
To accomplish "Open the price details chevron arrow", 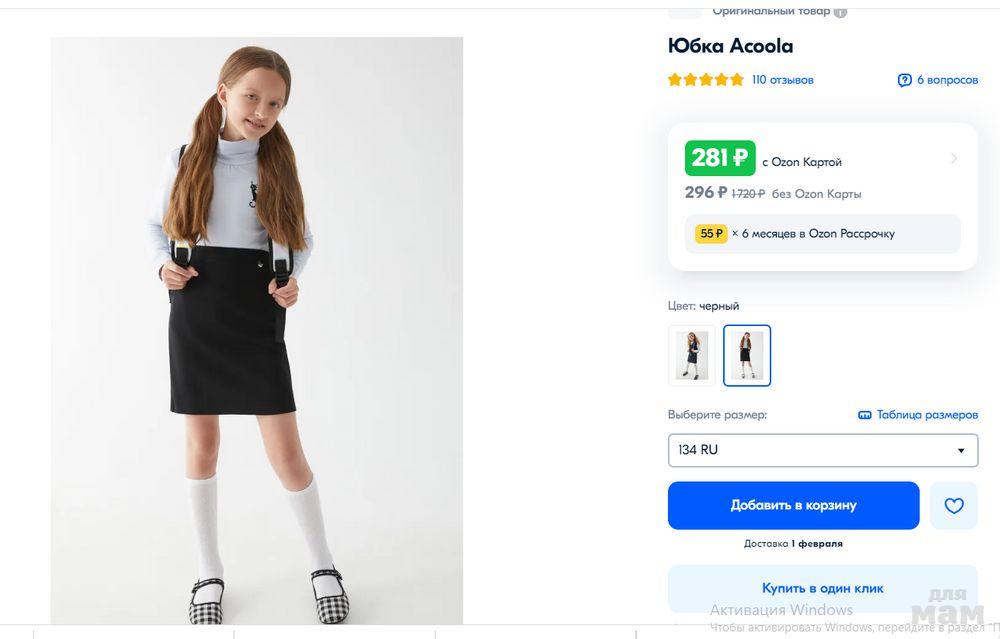I will (x=954, y=159).
